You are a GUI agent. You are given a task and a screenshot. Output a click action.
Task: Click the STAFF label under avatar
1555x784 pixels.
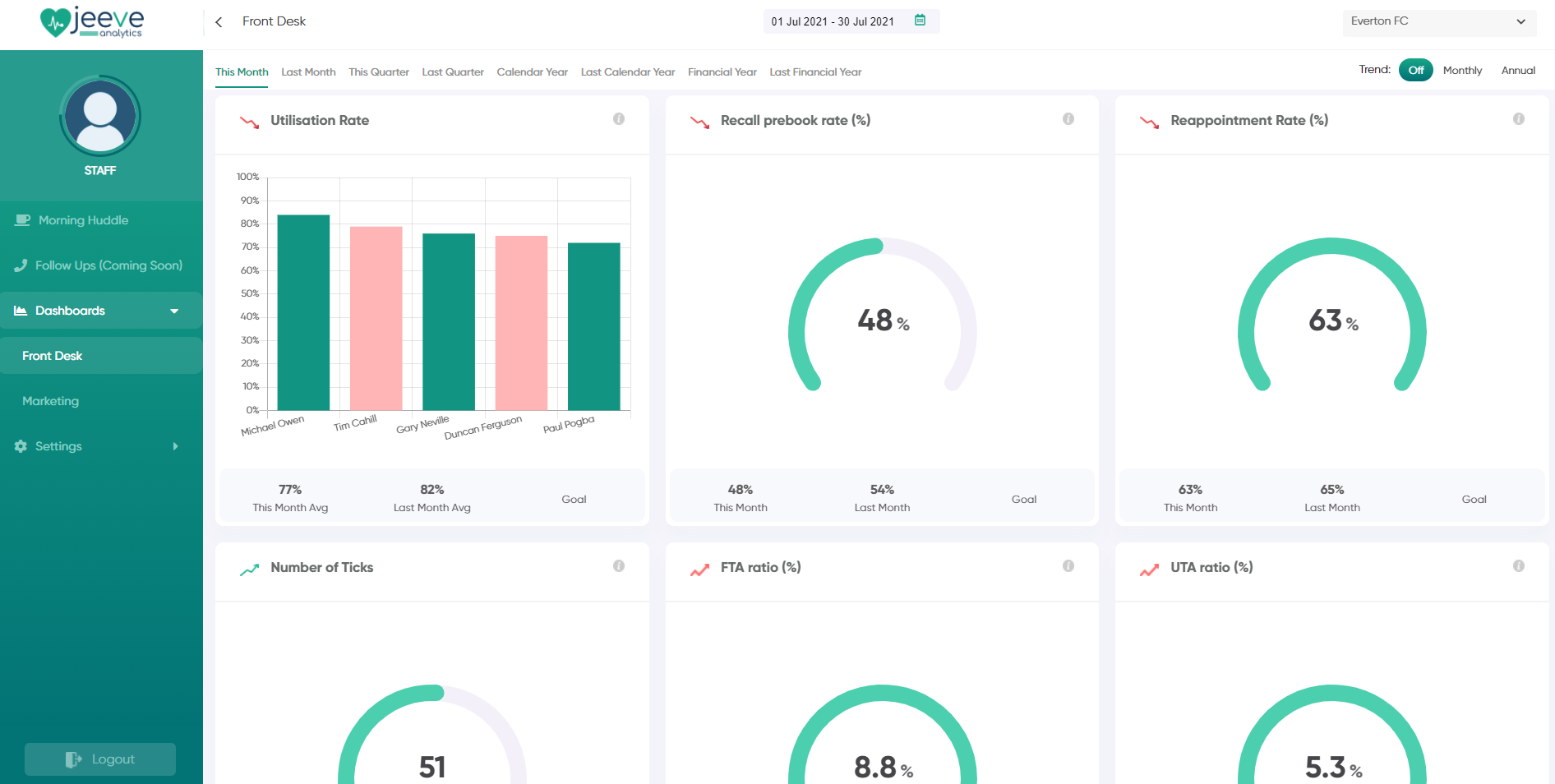(x=100, y=171)
